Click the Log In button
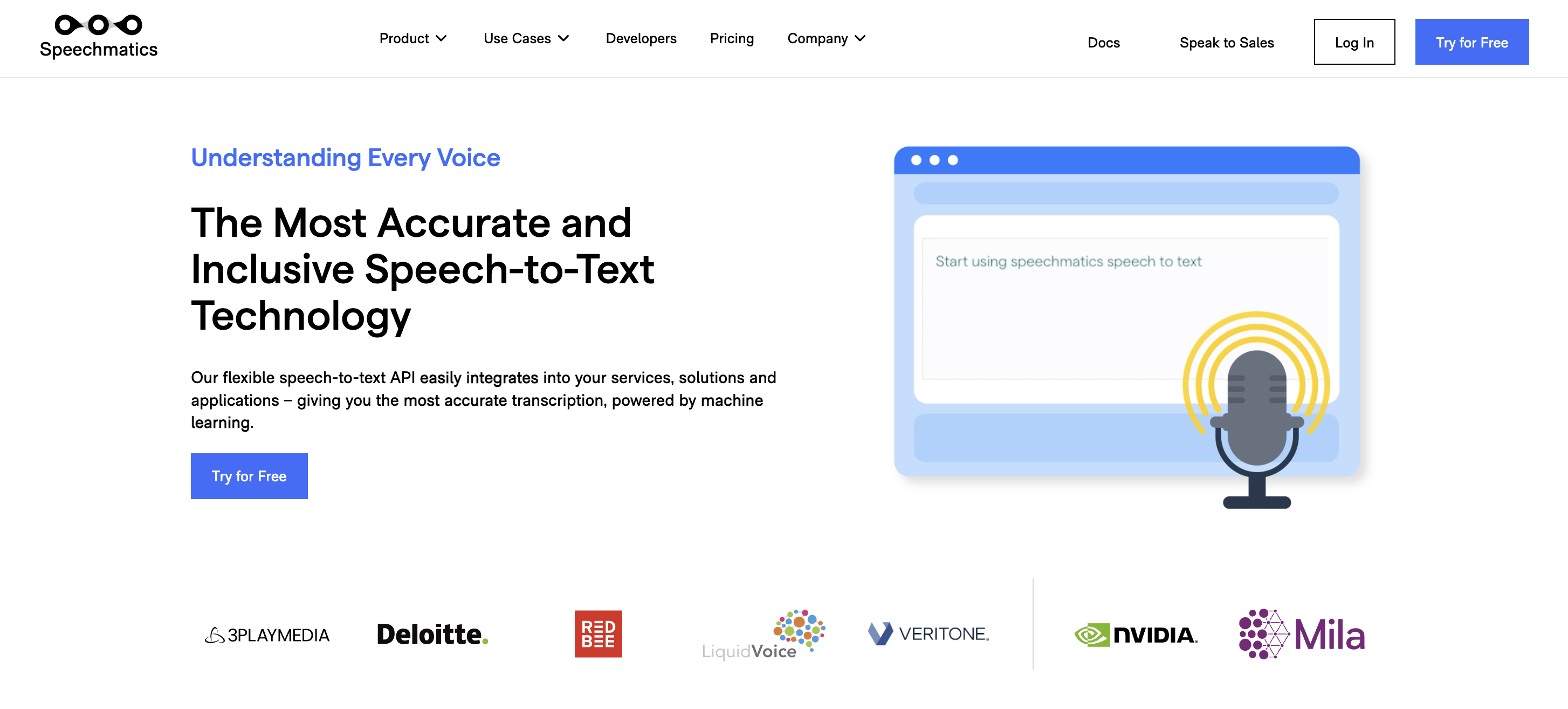 tap(1354, 41)
